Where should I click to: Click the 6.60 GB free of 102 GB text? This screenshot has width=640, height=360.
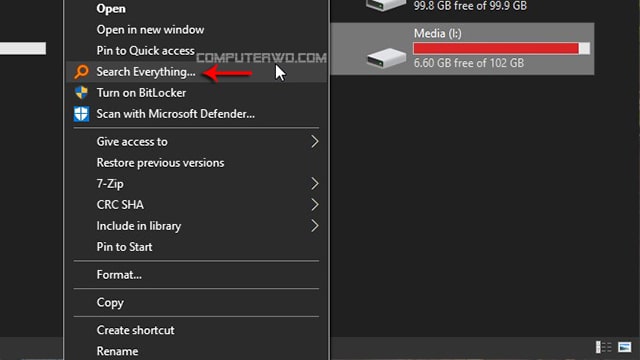tap(469, 63)
